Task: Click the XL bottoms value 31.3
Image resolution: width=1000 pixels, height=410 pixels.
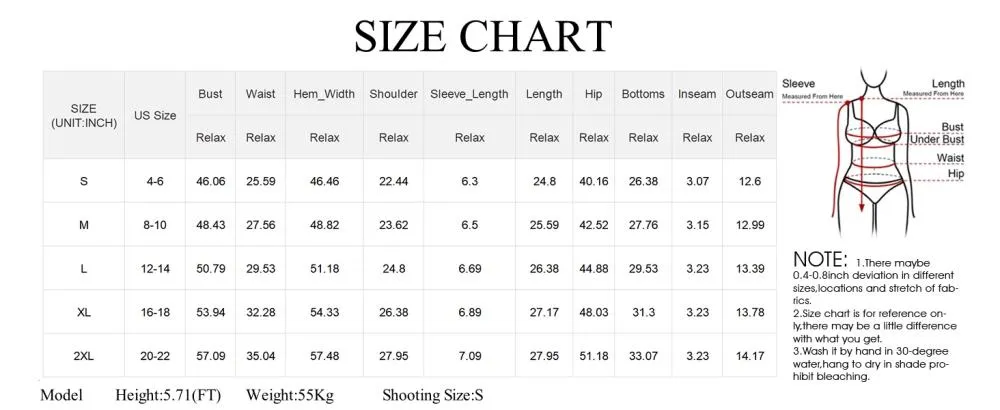Action: pyautogui.click(x=643, y=312)
